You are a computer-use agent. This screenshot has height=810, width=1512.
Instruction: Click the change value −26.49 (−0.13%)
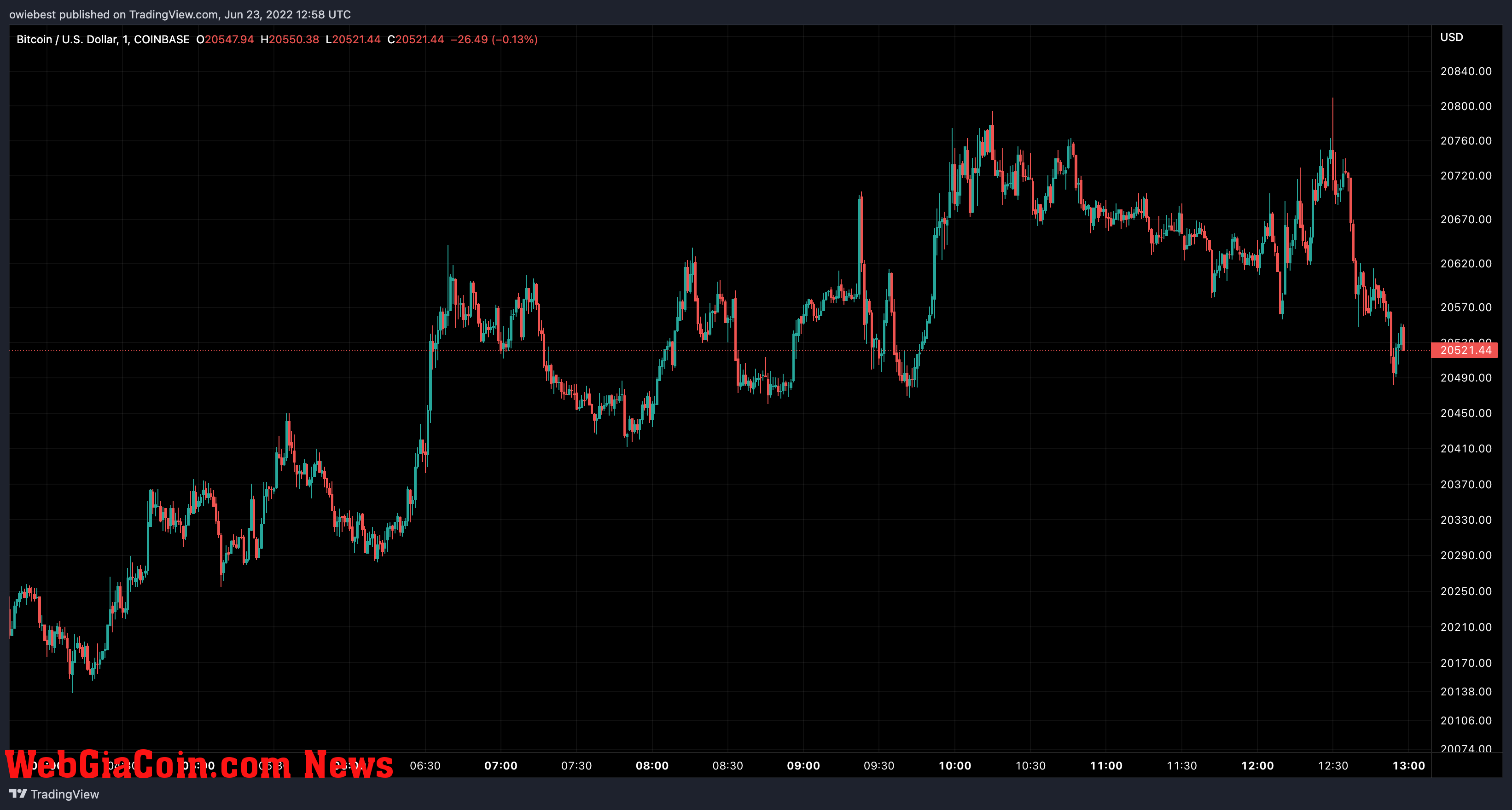[x=494, y=39]
